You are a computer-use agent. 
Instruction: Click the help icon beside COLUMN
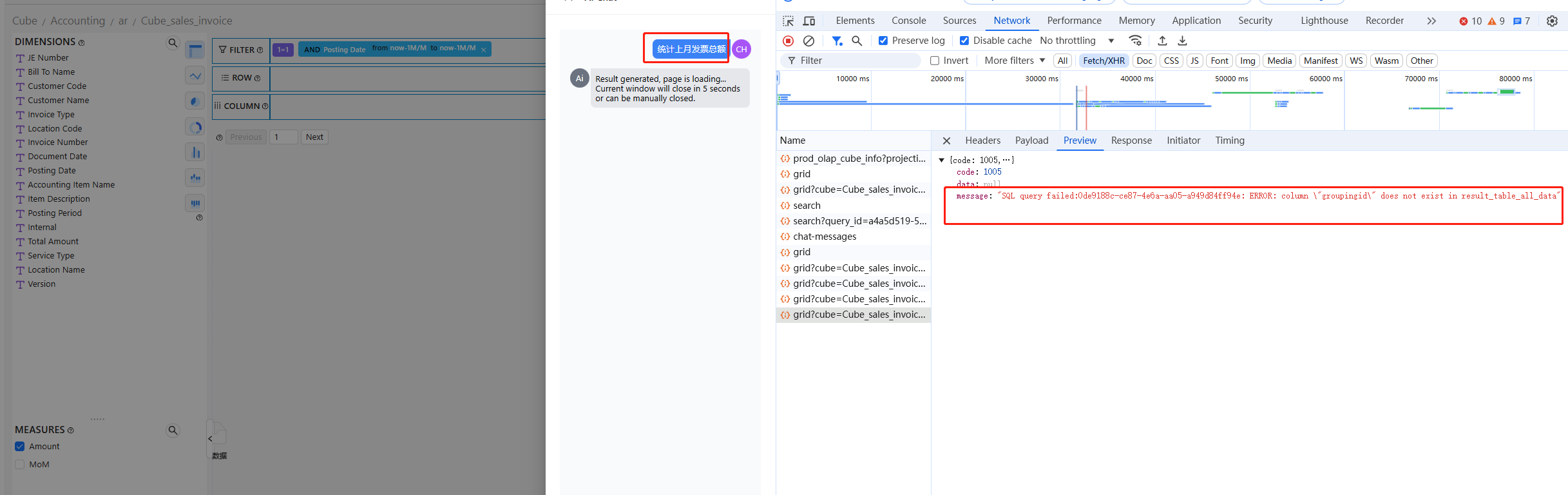click(x=265, y=106)
